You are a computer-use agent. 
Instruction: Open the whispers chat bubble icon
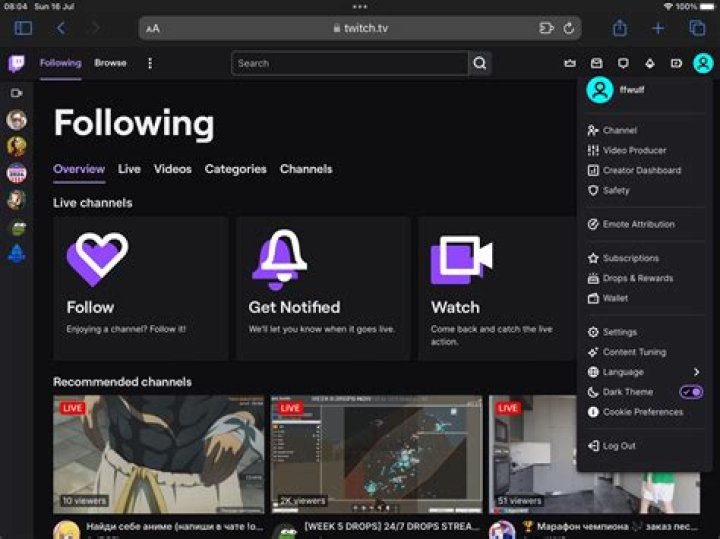click(x=623, y=63)
